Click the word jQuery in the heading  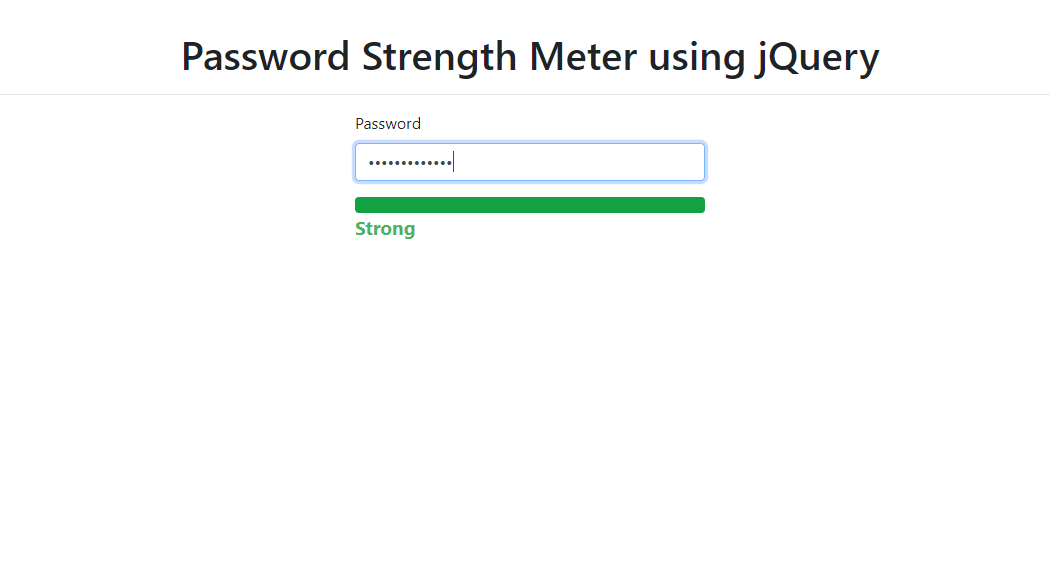pos(818,56)
